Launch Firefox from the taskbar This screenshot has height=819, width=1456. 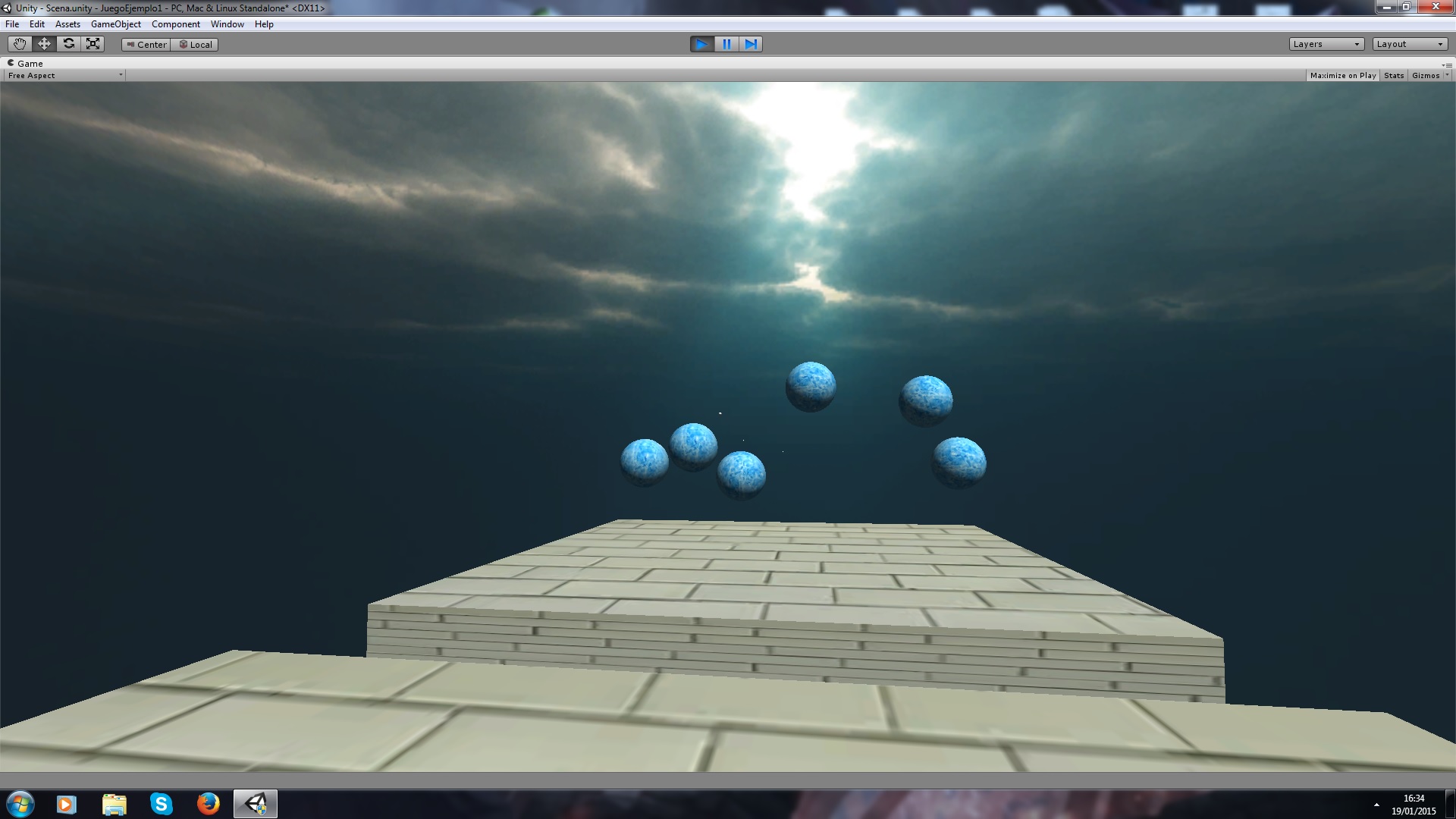coord(208,804)
